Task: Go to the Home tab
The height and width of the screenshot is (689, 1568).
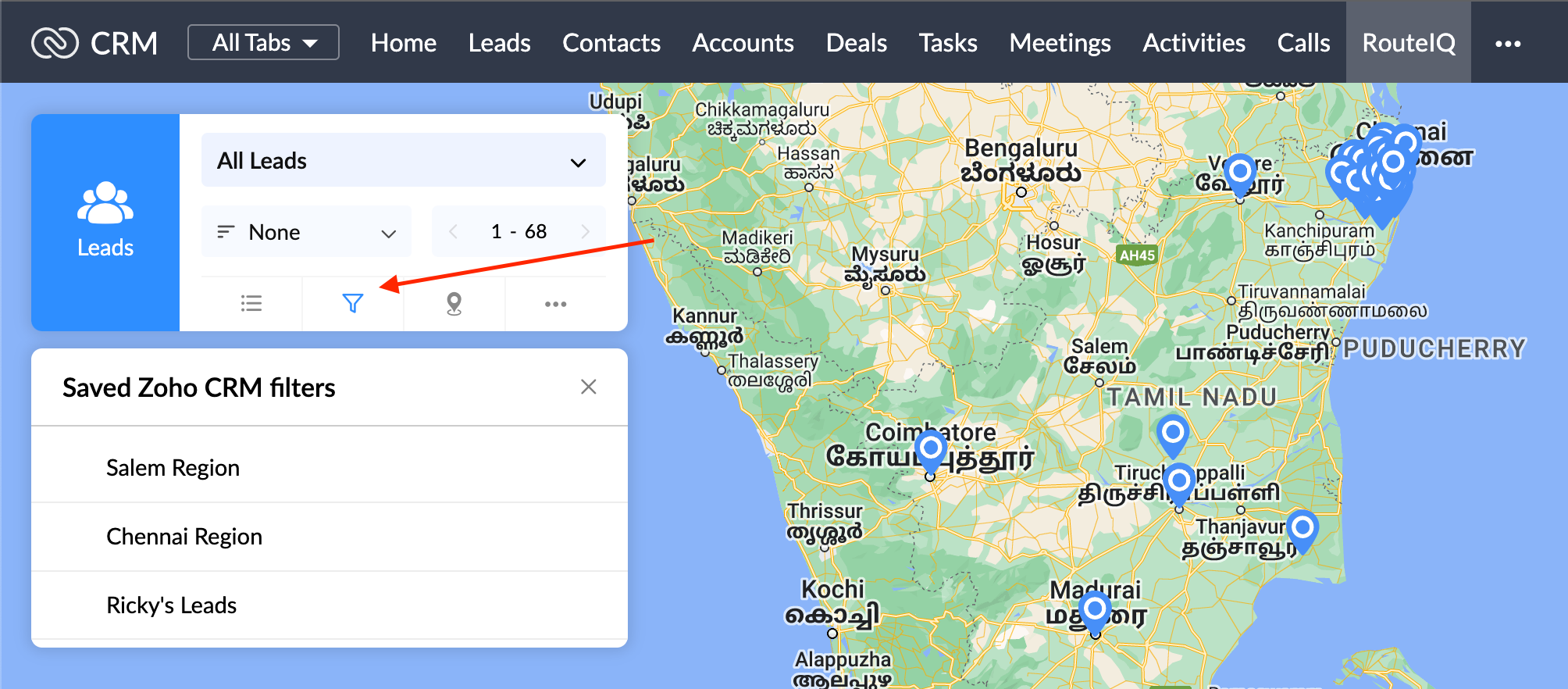Action: [x=403, y=43]
